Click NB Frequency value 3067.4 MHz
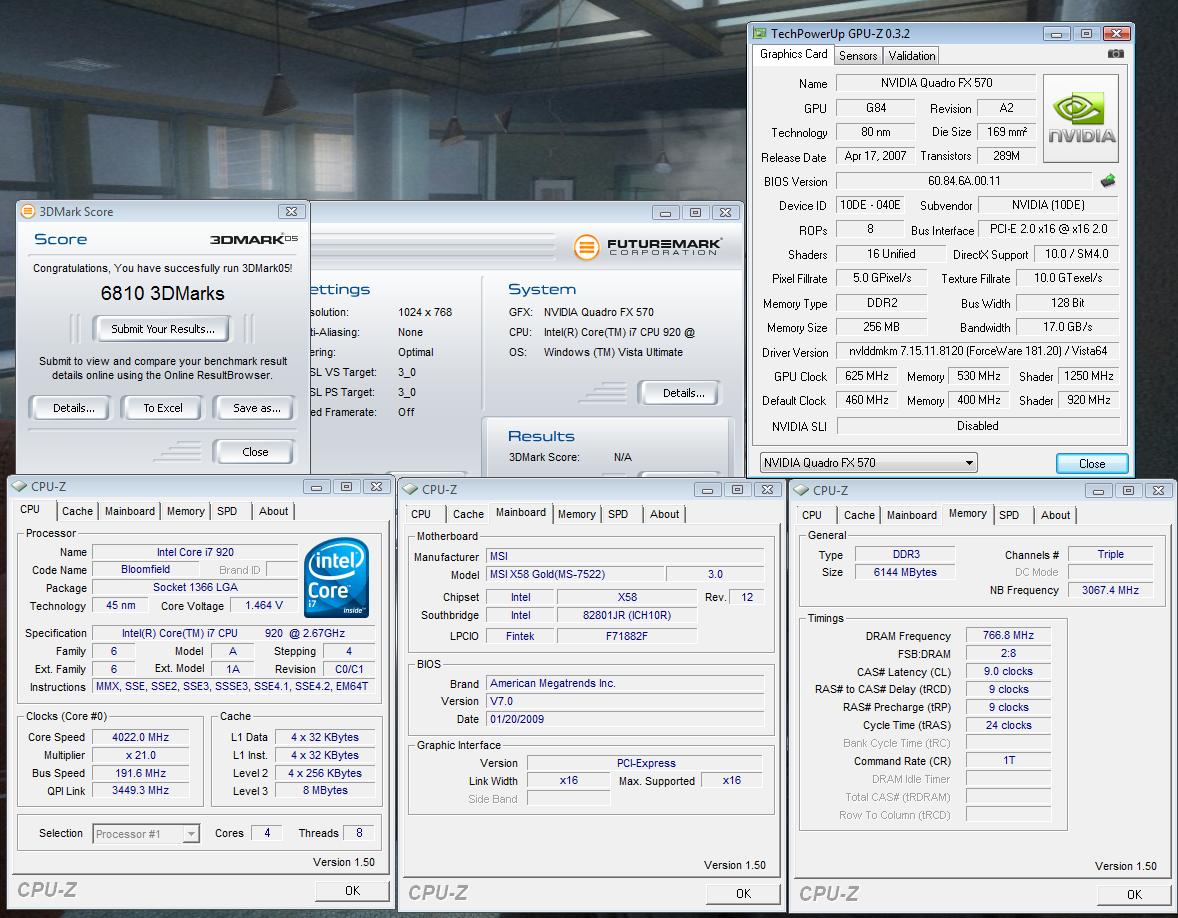The image size is (1178, 918). click(x=1110, y=590)
